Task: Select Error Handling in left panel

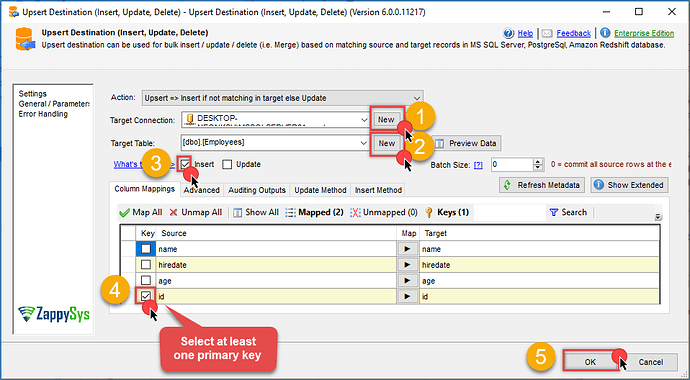Action: coord(43,114)
